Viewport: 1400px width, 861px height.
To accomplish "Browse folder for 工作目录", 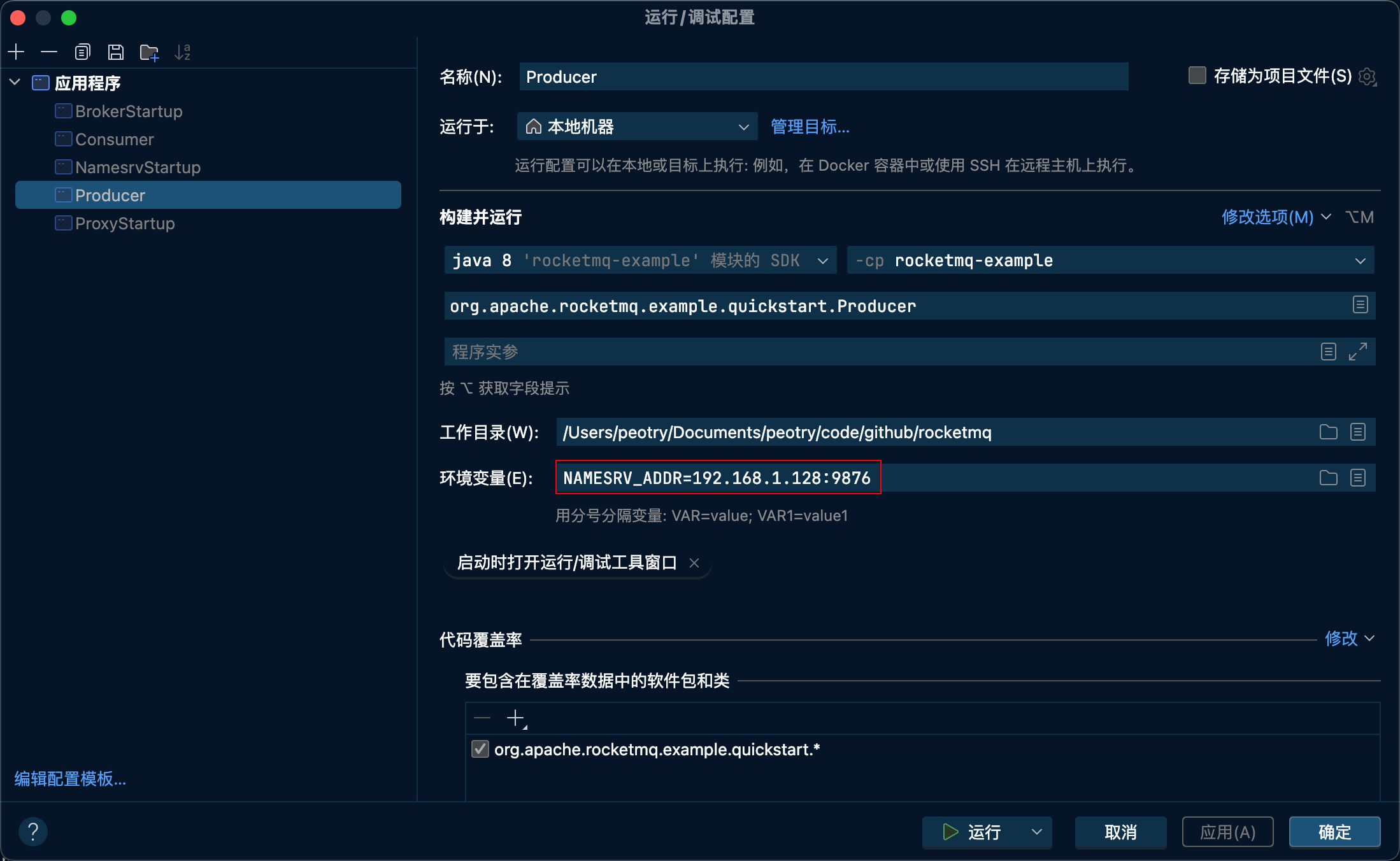I will (1328, 432).
